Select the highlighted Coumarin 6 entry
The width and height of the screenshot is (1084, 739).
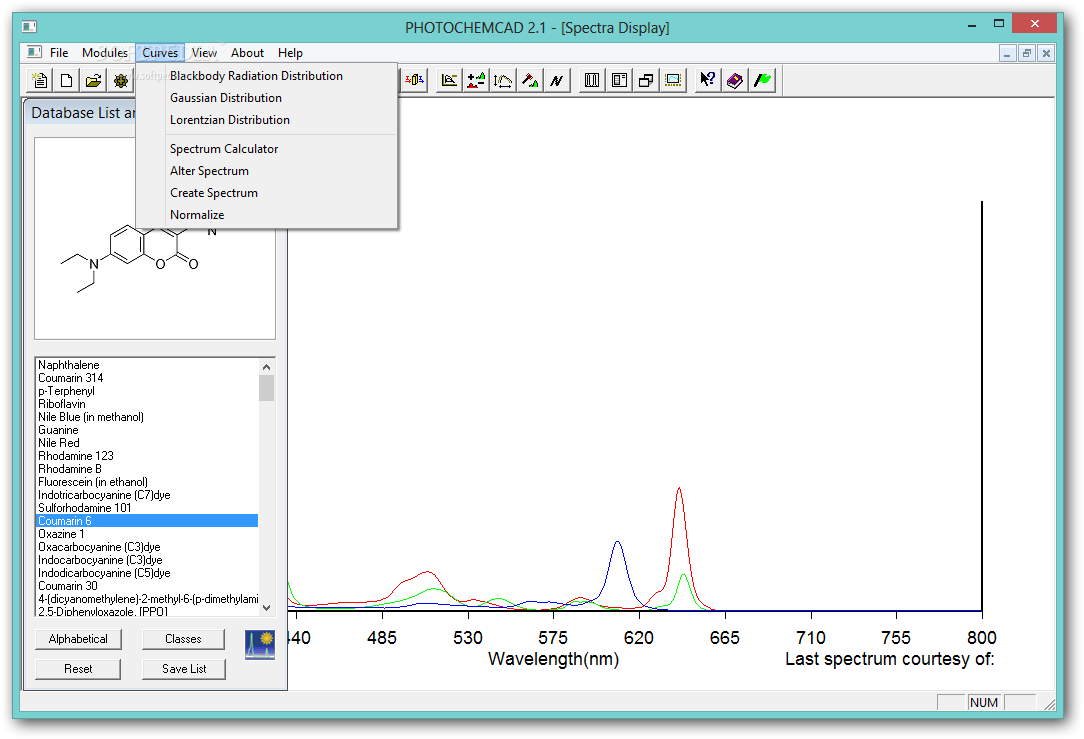coord(147,521)
